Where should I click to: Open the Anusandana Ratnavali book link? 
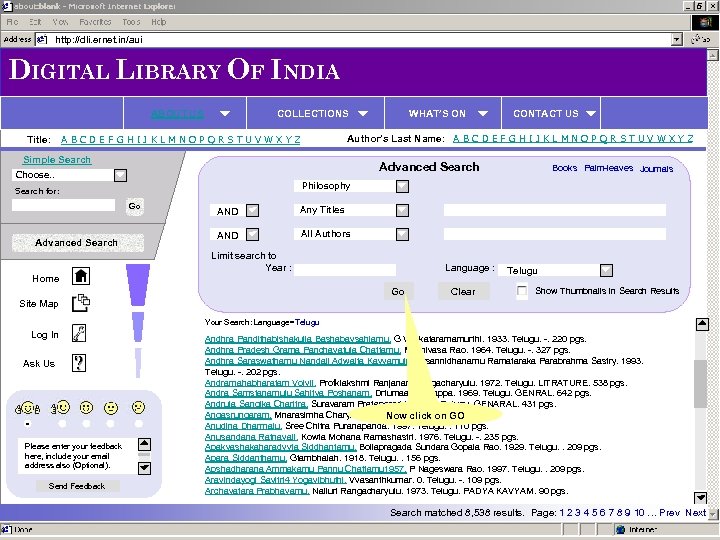click(251, 437)
